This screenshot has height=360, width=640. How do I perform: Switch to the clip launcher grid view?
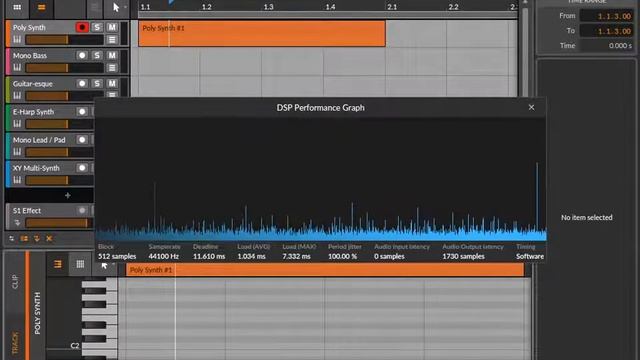[x=17, y=7]
